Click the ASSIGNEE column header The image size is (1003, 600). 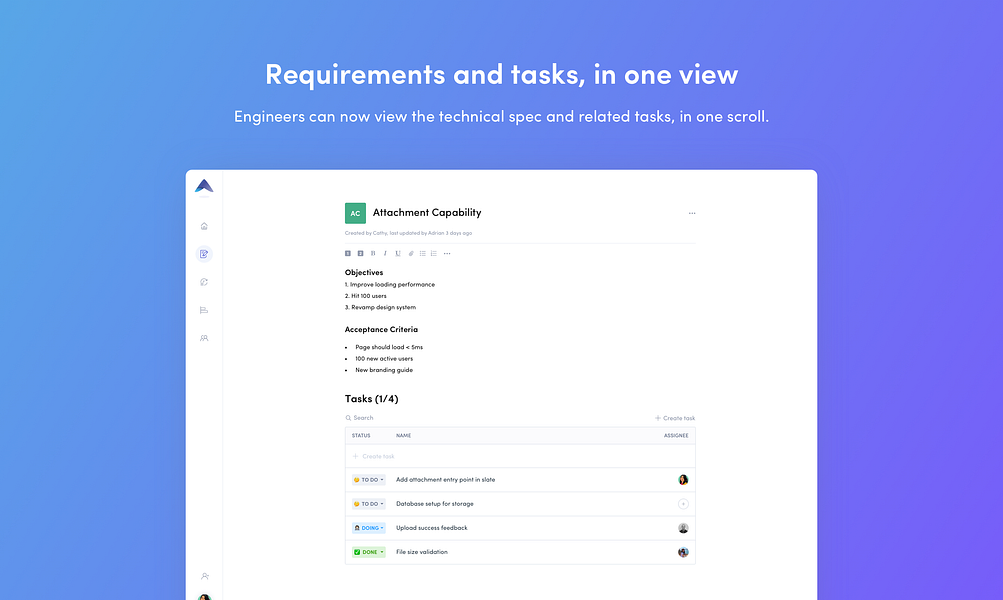click(x=676, y=436)
